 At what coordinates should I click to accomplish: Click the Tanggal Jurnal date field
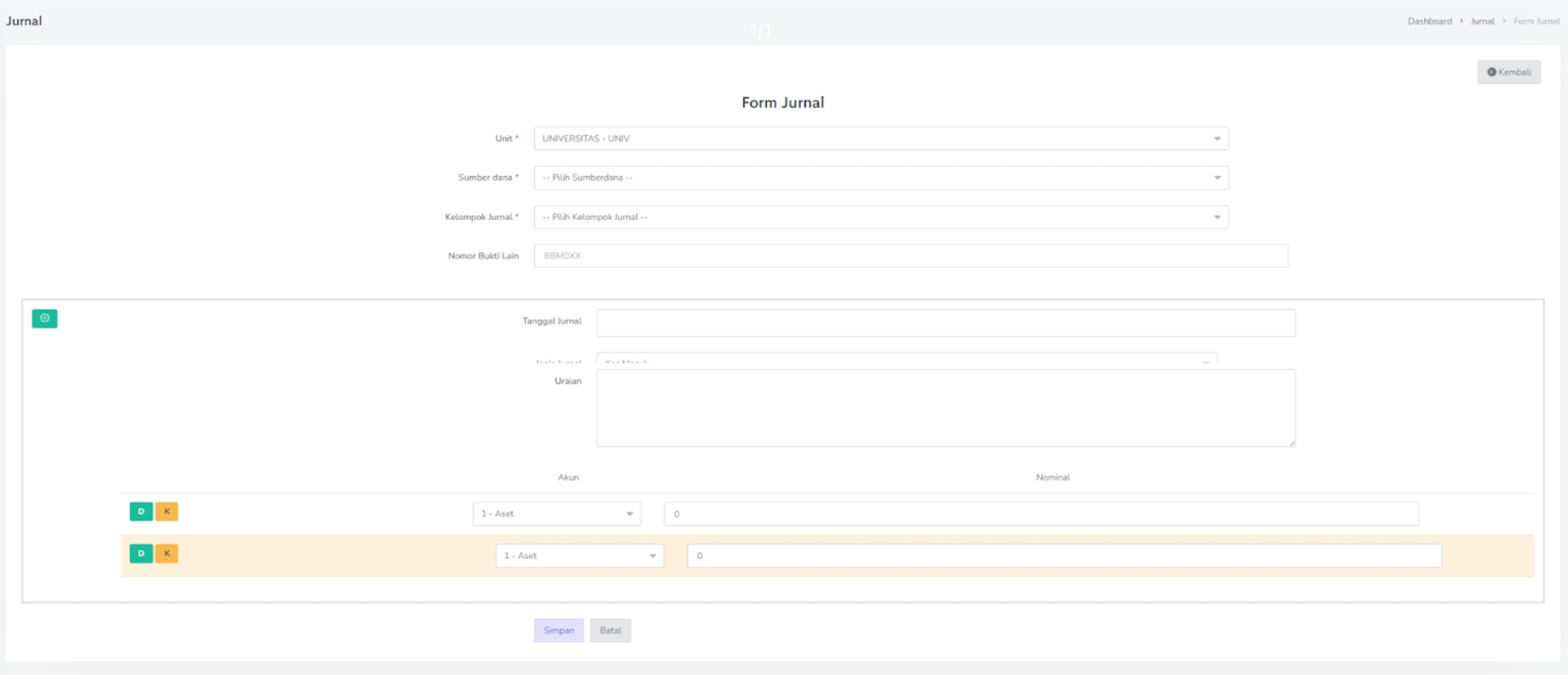pyautogui.click(x=945, y=323)
